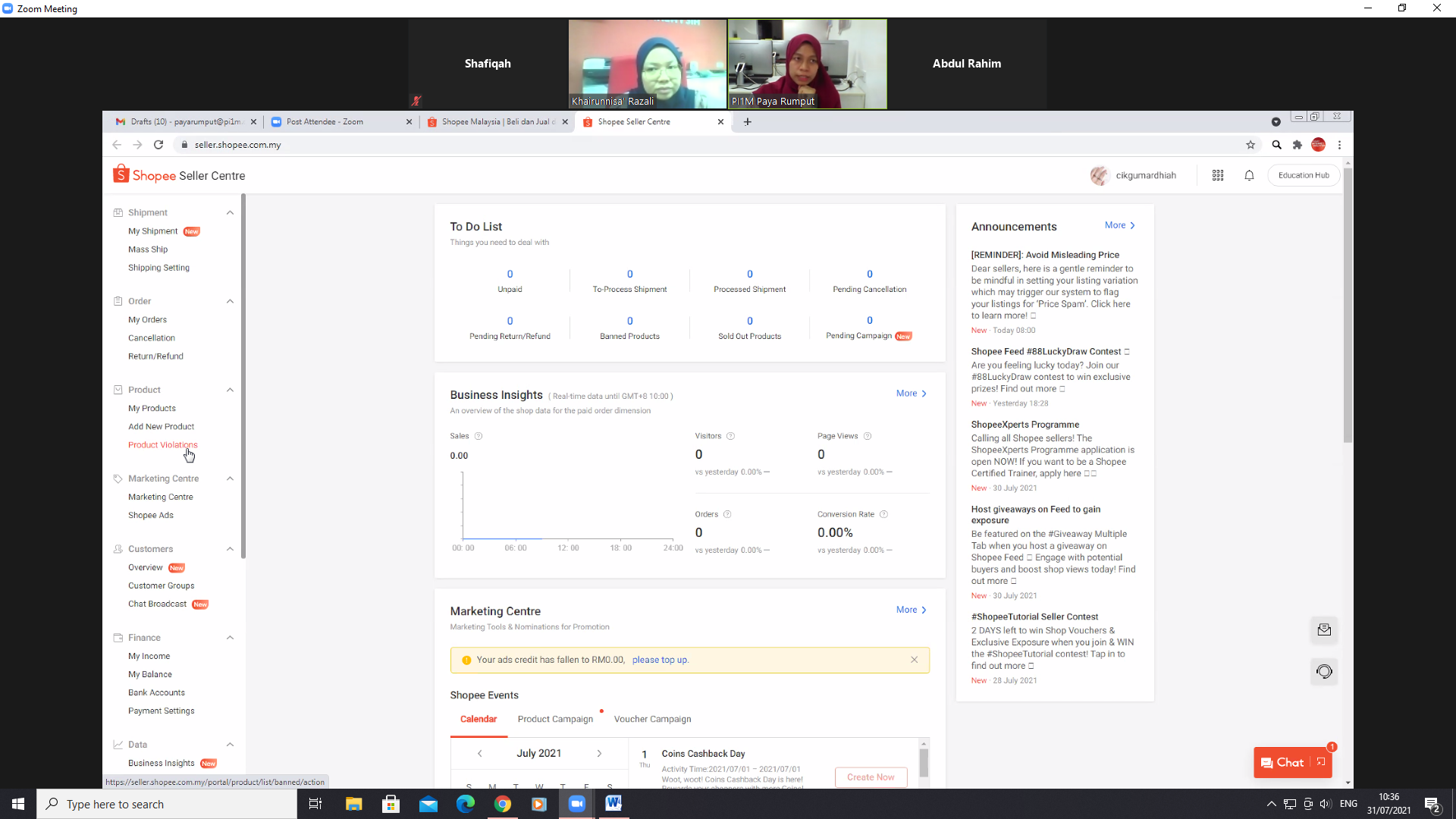The height and width of the screenshot is (819, 1456).
Task: Open More in Marketing Centre section
Action: point(912,610)
